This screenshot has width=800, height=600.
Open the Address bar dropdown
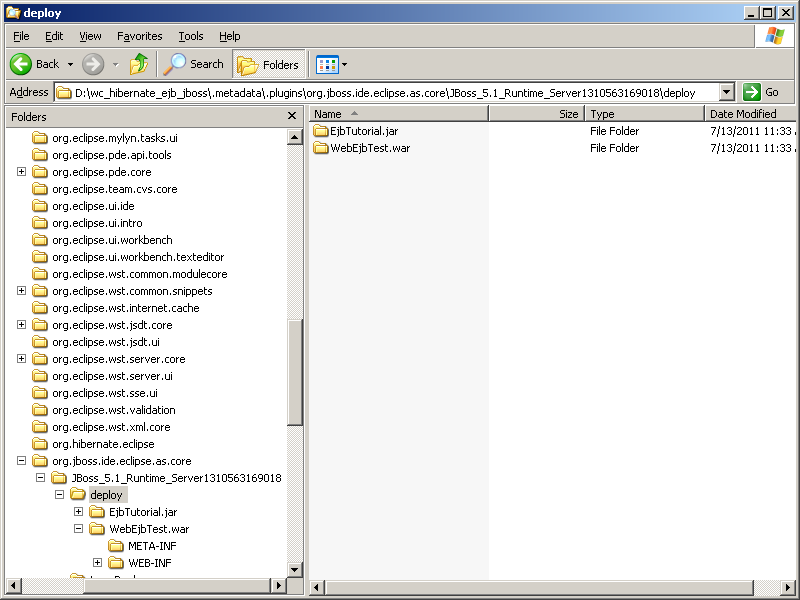727,92
